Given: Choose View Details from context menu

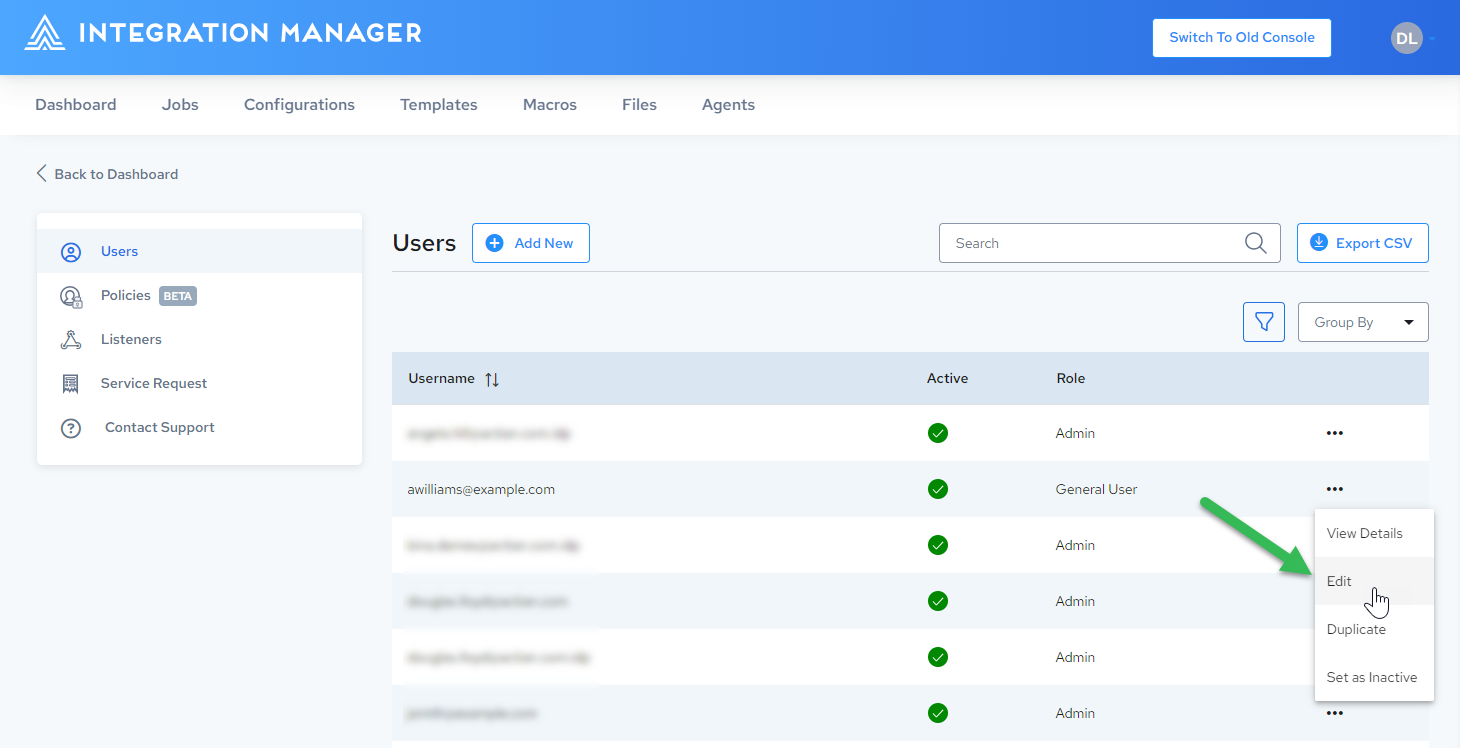Looking at the screenshot, I should click(1373, 533).
